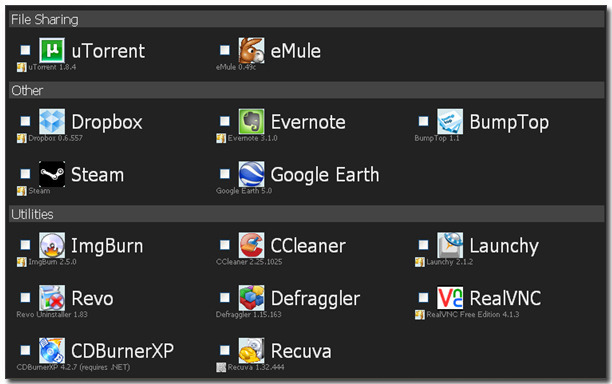
Task: Click the large CDBurnerXP name label
Action: pyautogui.click(x=123, y=351)
